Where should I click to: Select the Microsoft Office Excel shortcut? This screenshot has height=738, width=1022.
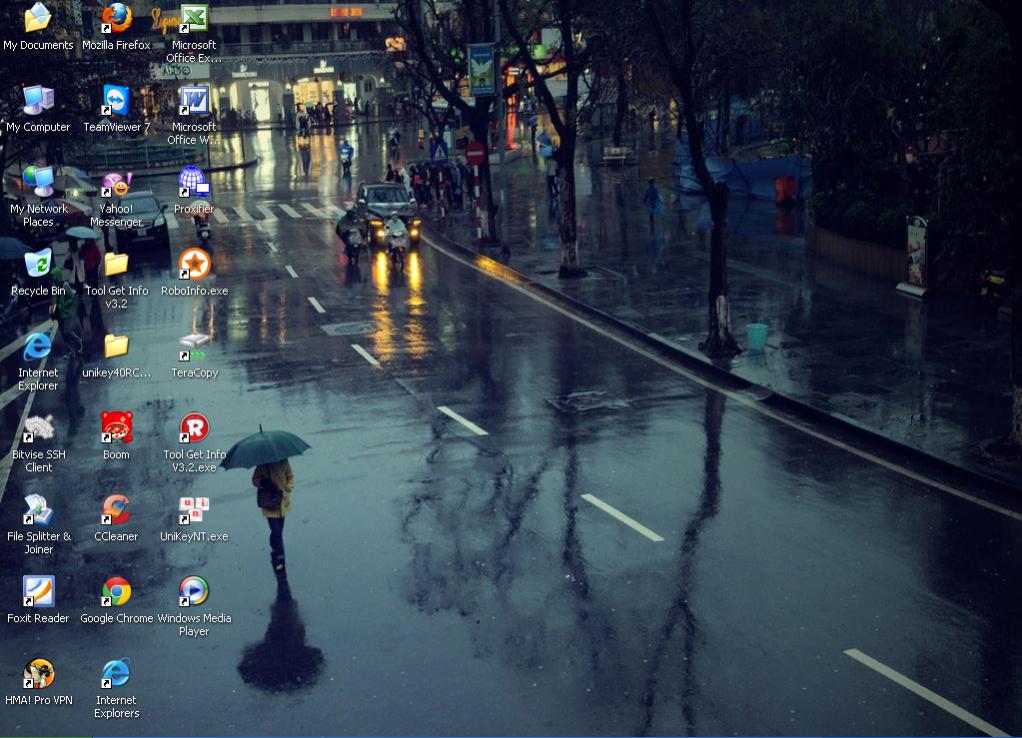(194, 19)
